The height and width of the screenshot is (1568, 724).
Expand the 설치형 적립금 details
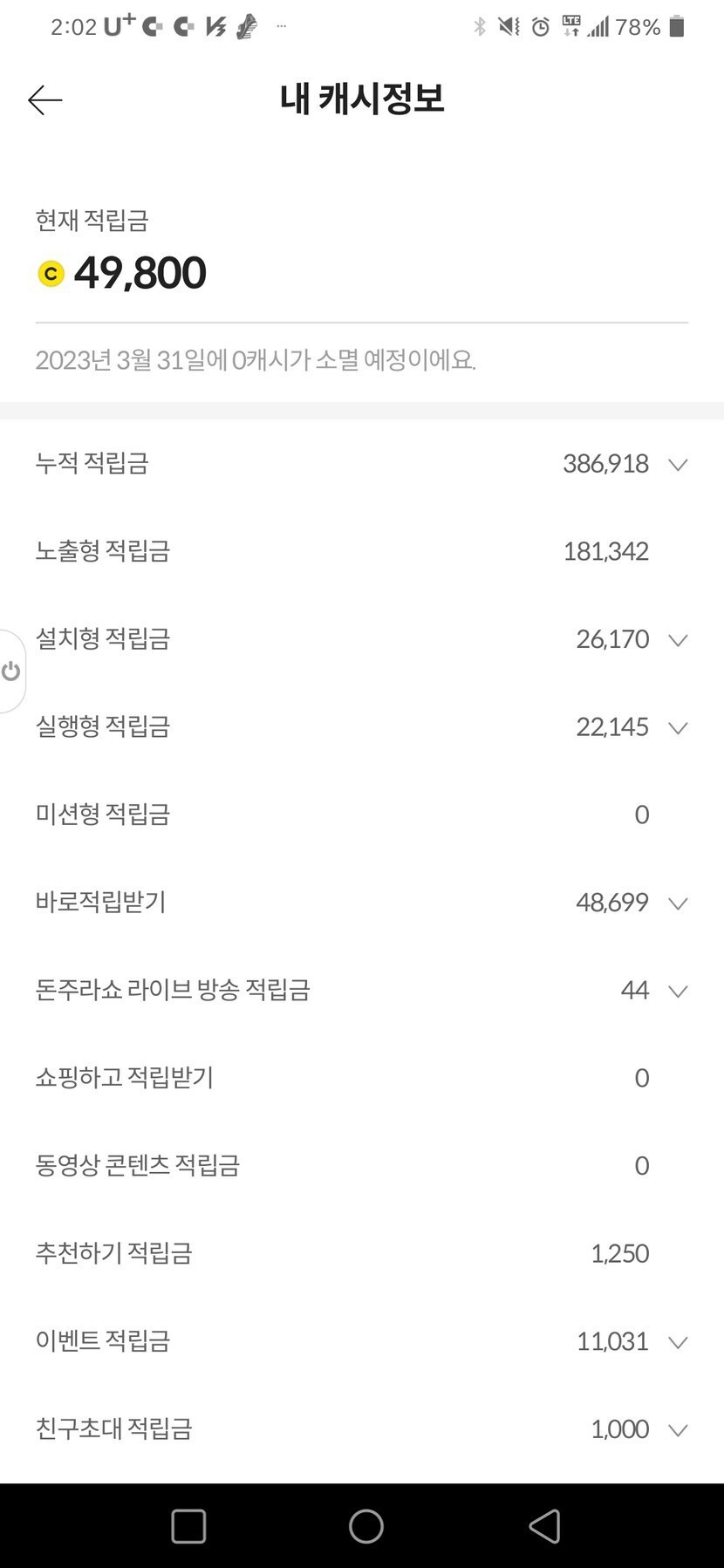(678, 640)
